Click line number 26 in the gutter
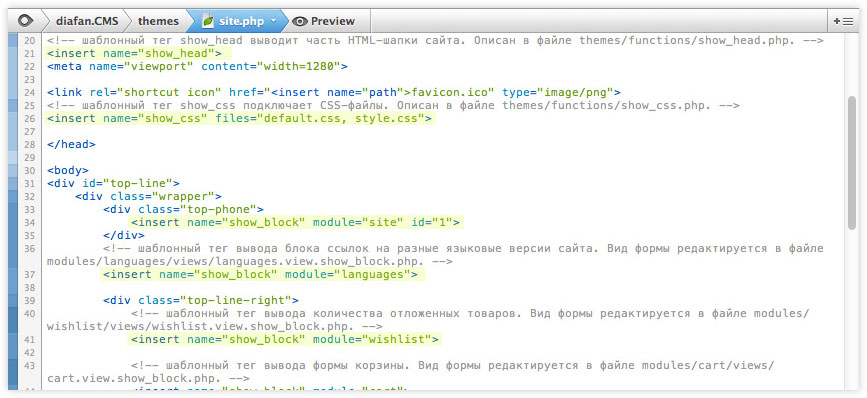The width and height of the screenshot is (867, 398). 29,118
